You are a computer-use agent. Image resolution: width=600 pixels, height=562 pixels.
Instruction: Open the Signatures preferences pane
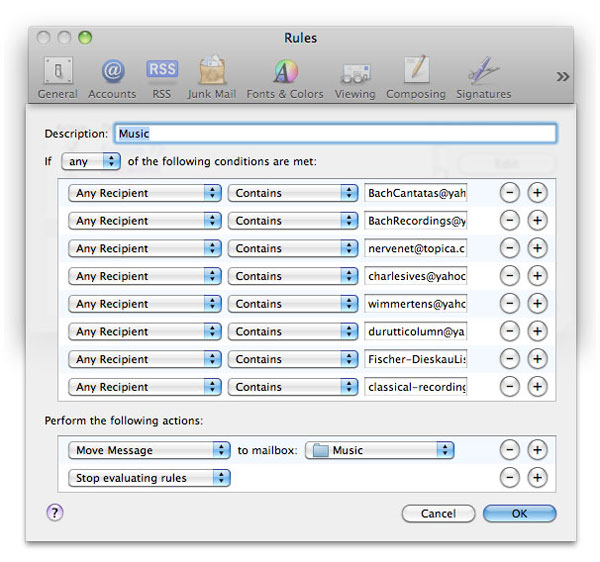(x=484, y=78)
